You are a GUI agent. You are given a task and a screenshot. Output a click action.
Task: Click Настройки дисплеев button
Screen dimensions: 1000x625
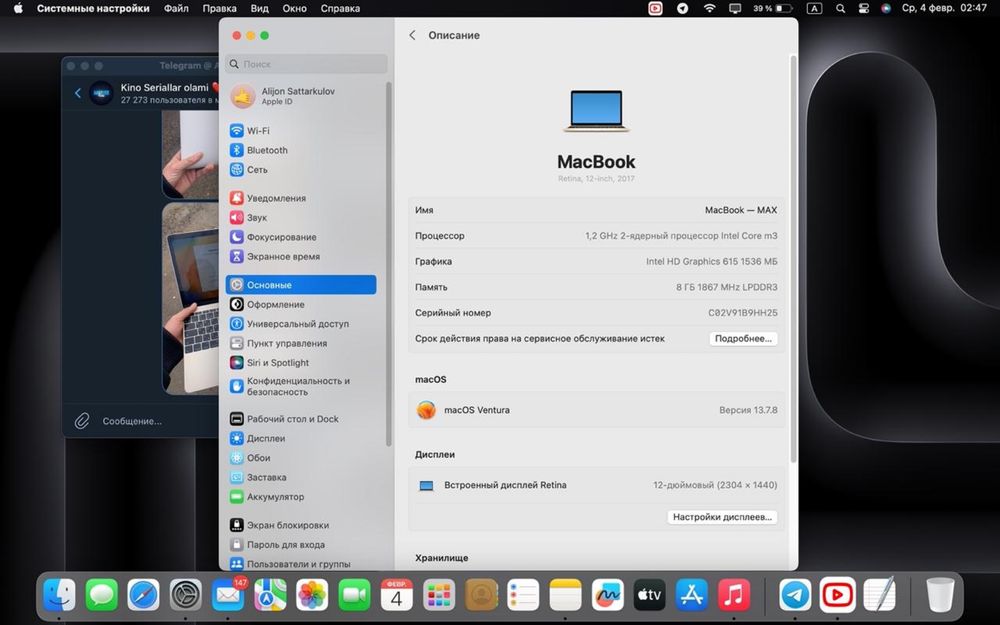point(722,517)
